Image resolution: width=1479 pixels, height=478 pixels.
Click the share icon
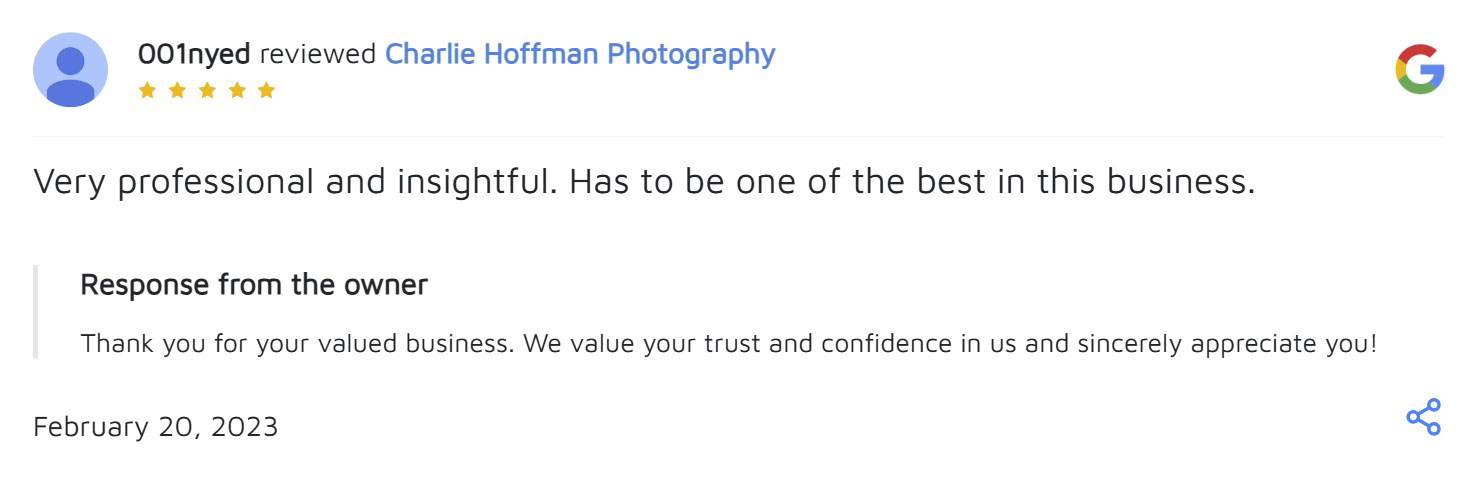[x=1423, y=417]
